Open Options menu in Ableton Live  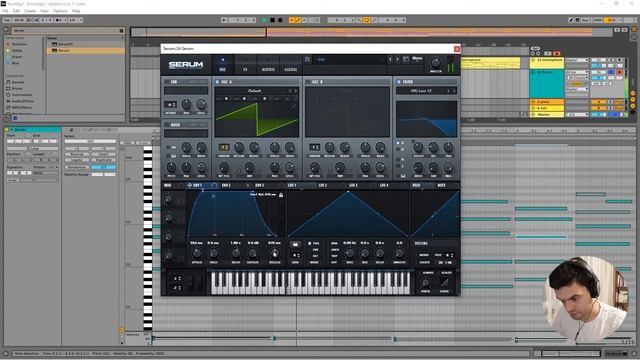tap(60, 11)
